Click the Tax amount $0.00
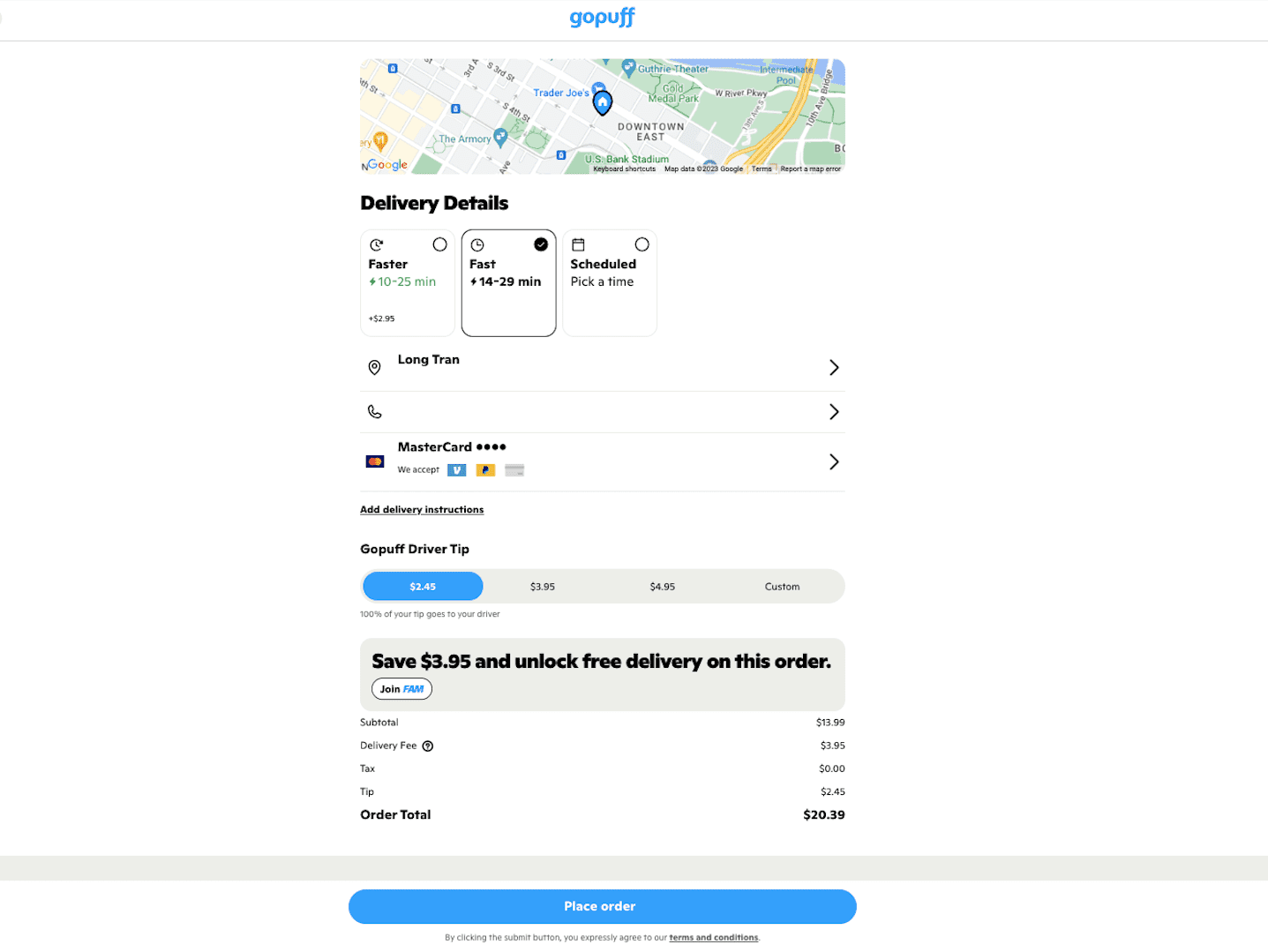 click(831, 768)
